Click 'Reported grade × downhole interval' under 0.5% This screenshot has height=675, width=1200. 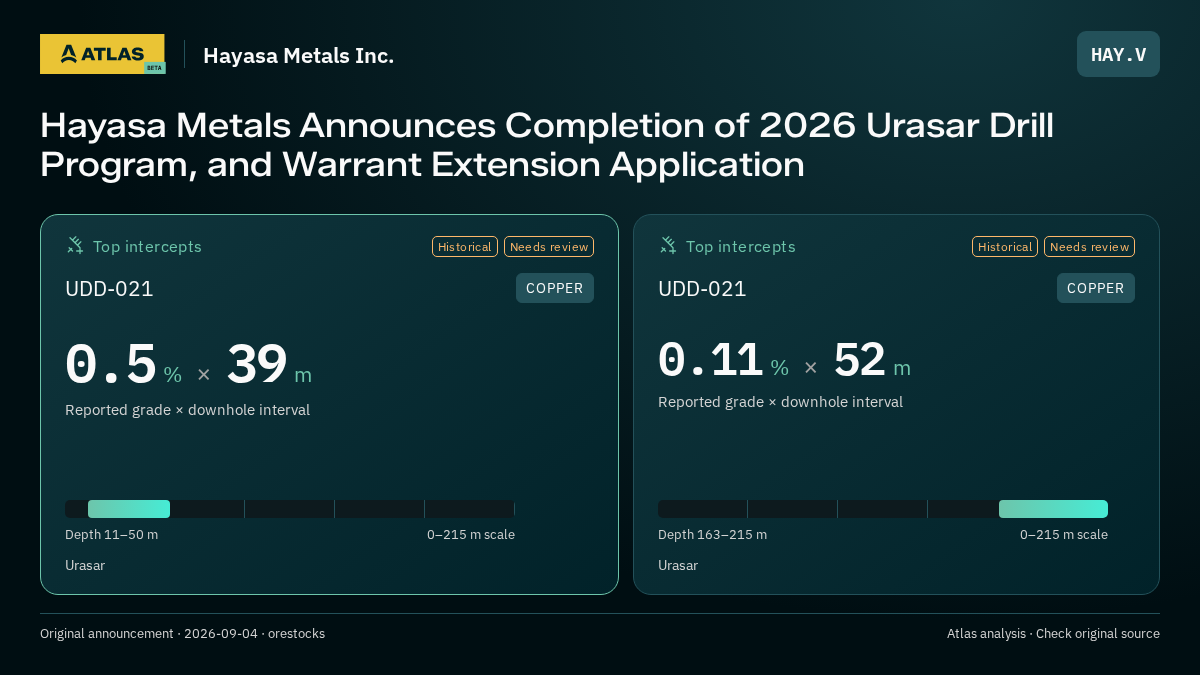click(187, 410)
